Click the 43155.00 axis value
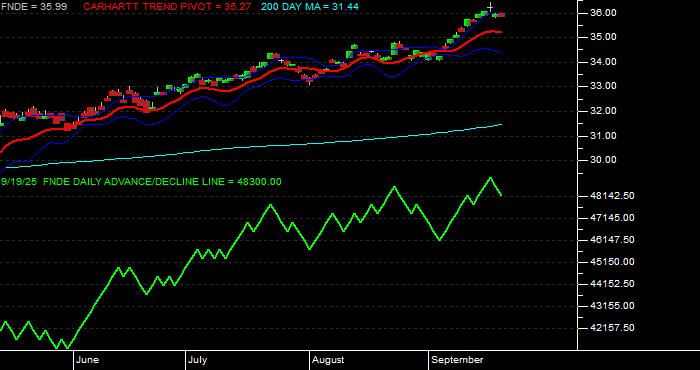This screenshot has height=370, width=700. [612, 306]
